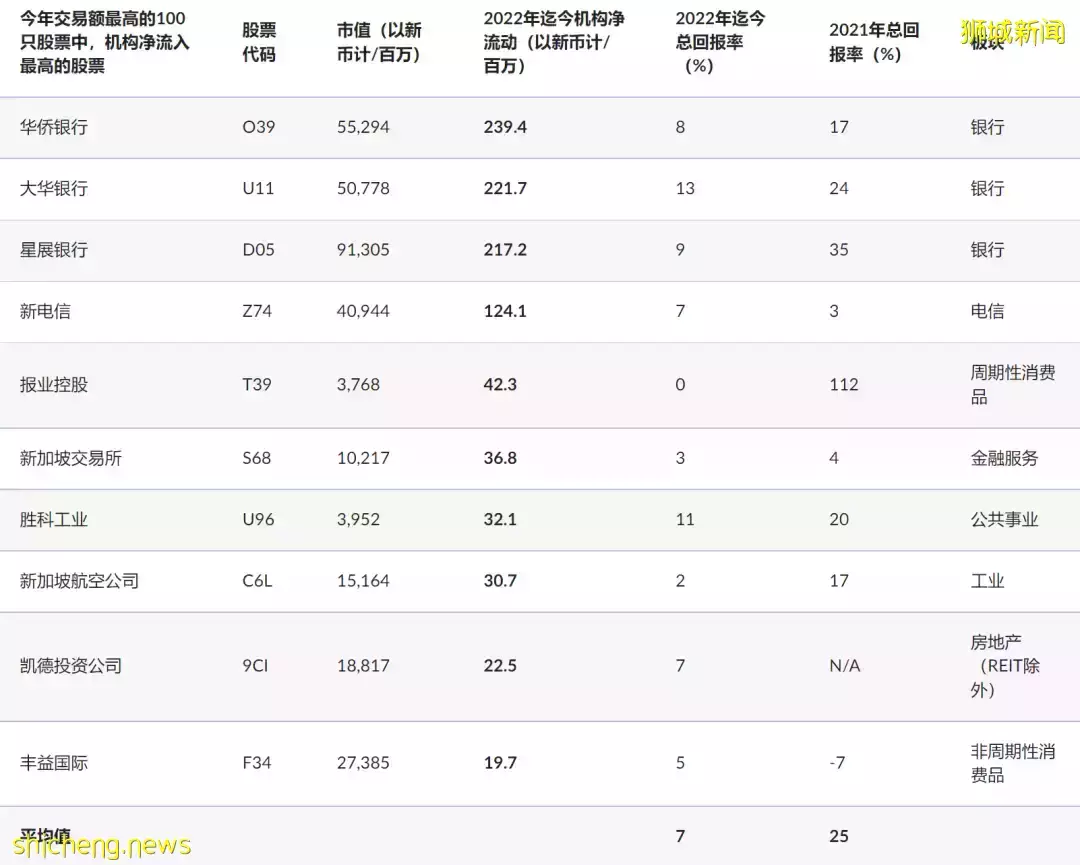This screenshot has width=1080, height=865.
Task: Select stock code F34
Action: [257, 764]
